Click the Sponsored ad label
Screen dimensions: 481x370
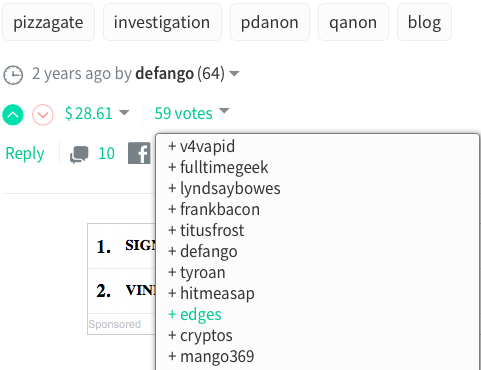(x=114, y=324)
